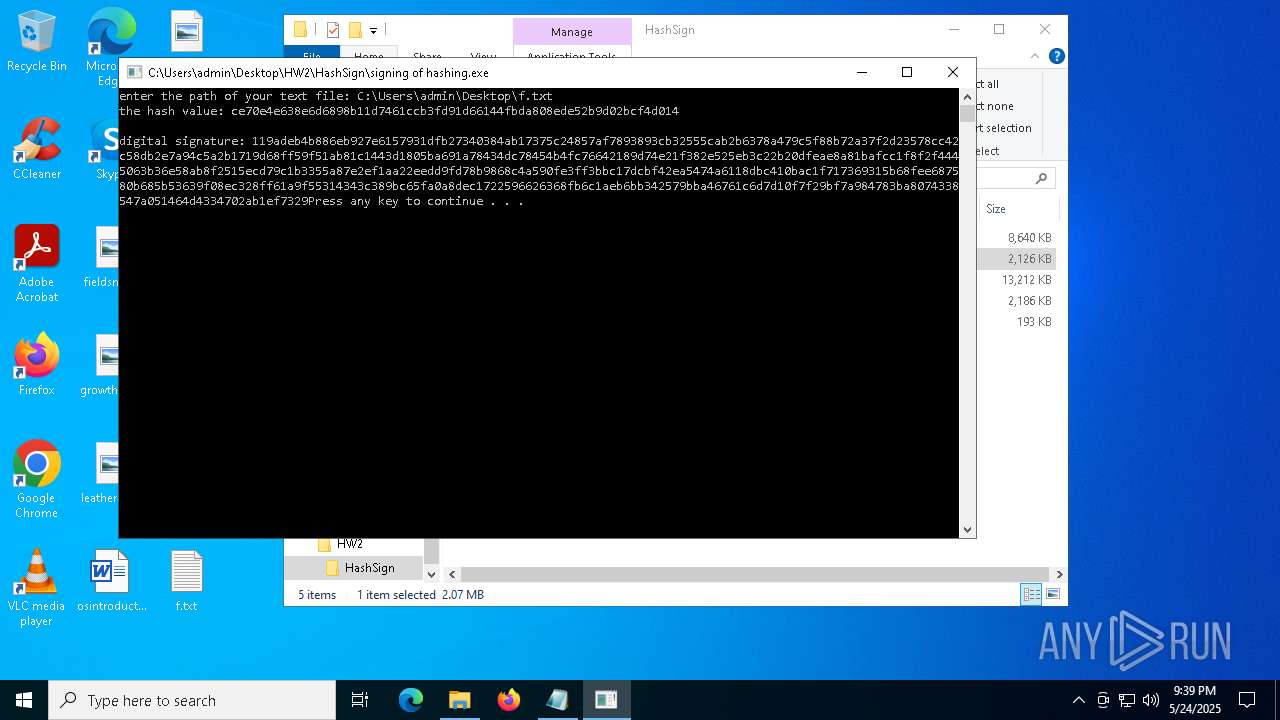Open the volume control in the system tray
This screenshot has height=720, width=1280.
[x=1150, y=700]
